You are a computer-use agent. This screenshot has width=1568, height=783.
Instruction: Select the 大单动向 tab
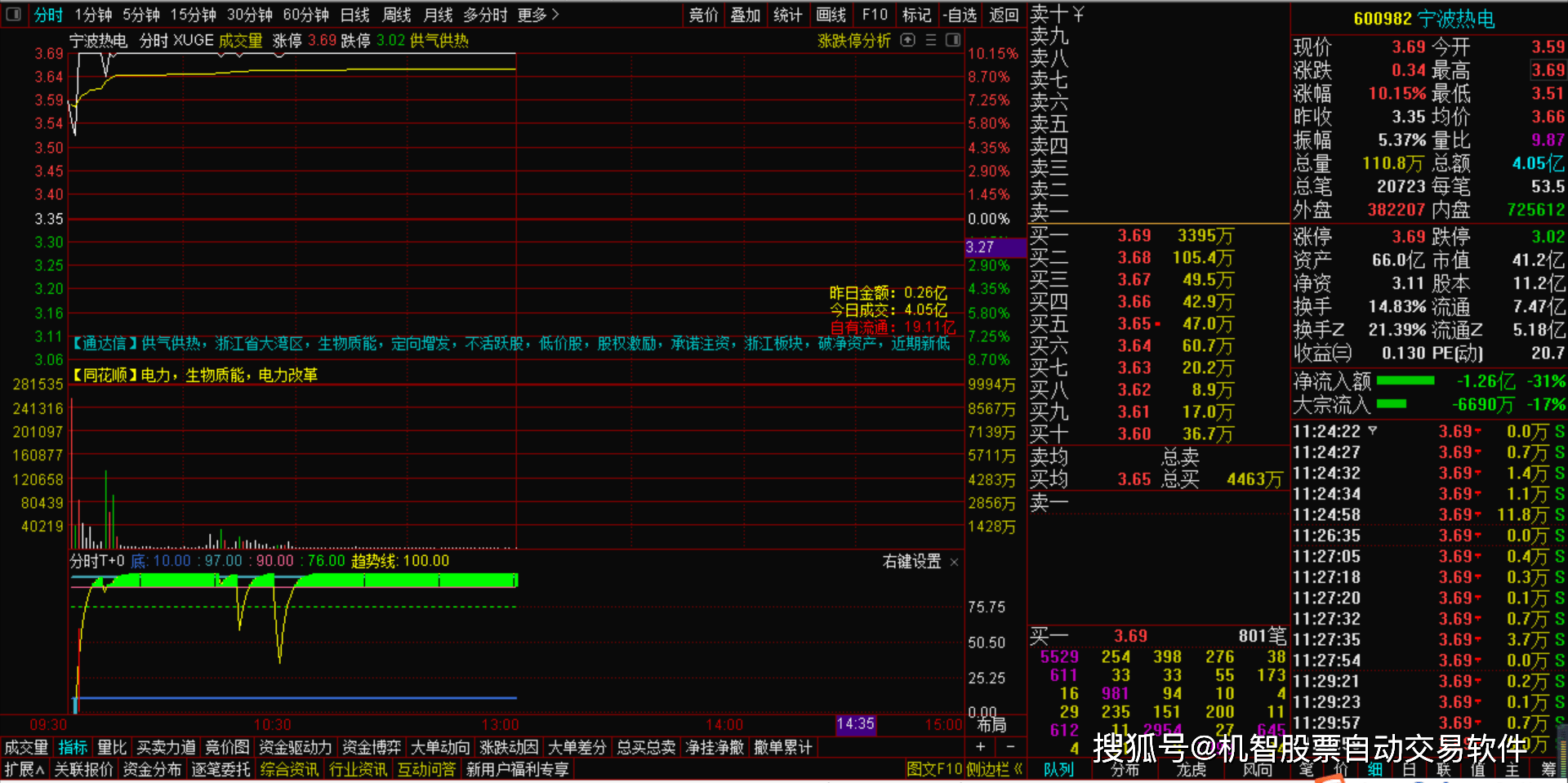click(x=440, y=747)
